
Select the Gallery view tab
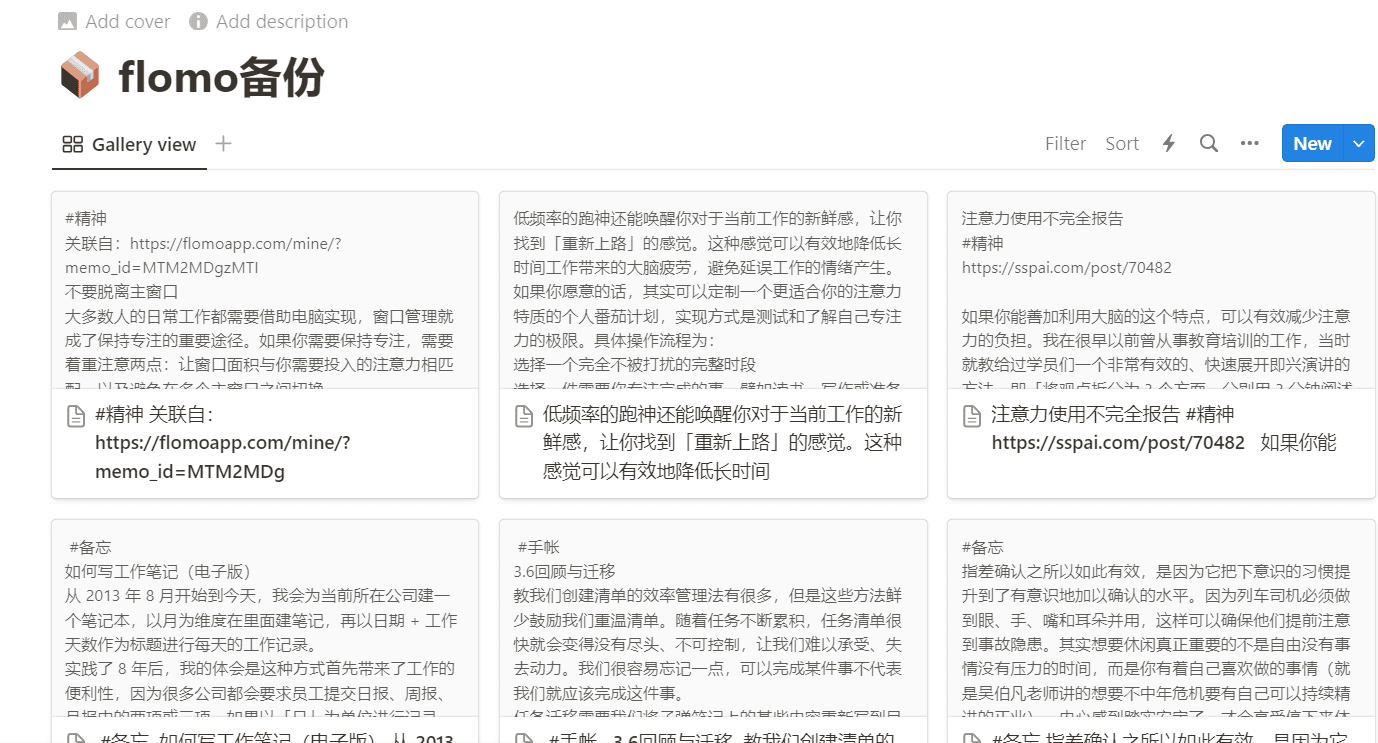click(129, 145)
